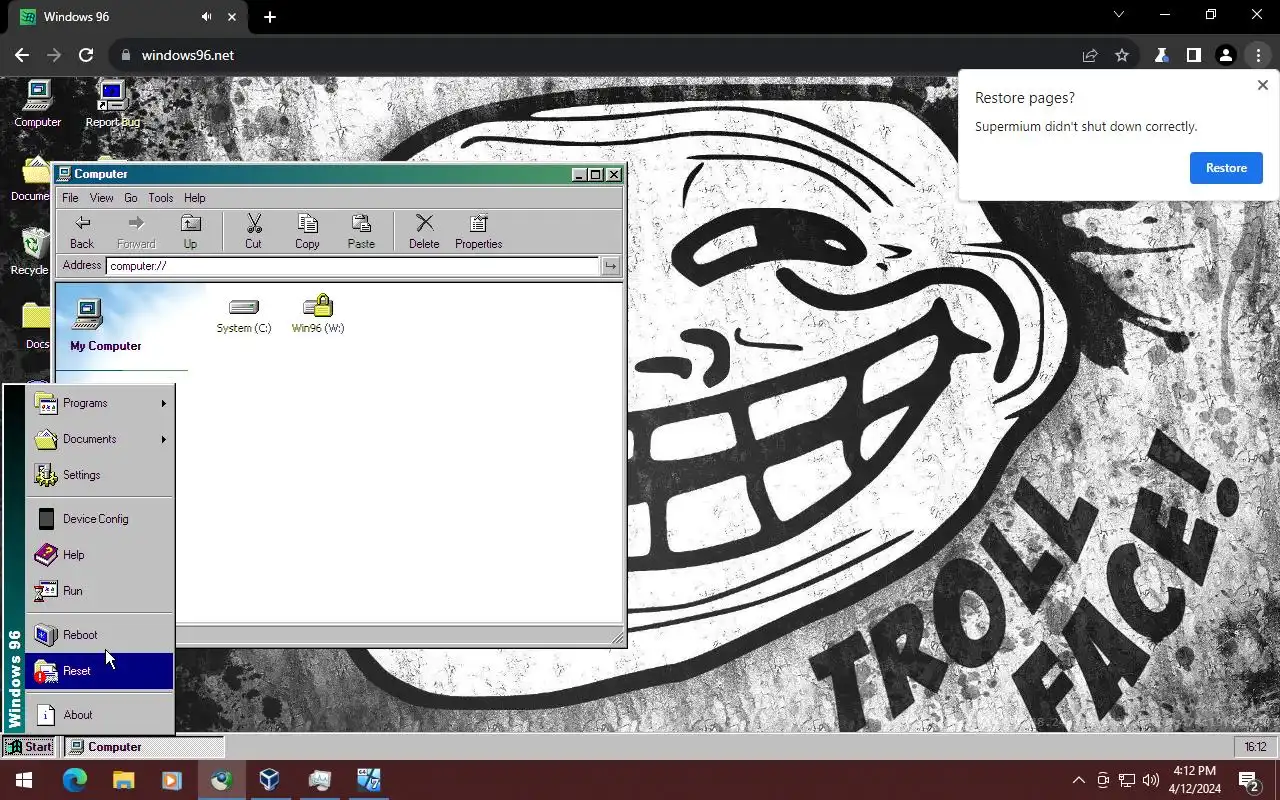Open Microsoft Edge from the taskbar
Image resolution: width=1280 pixels, height=800 pixels.
click(x=75, y=780)
